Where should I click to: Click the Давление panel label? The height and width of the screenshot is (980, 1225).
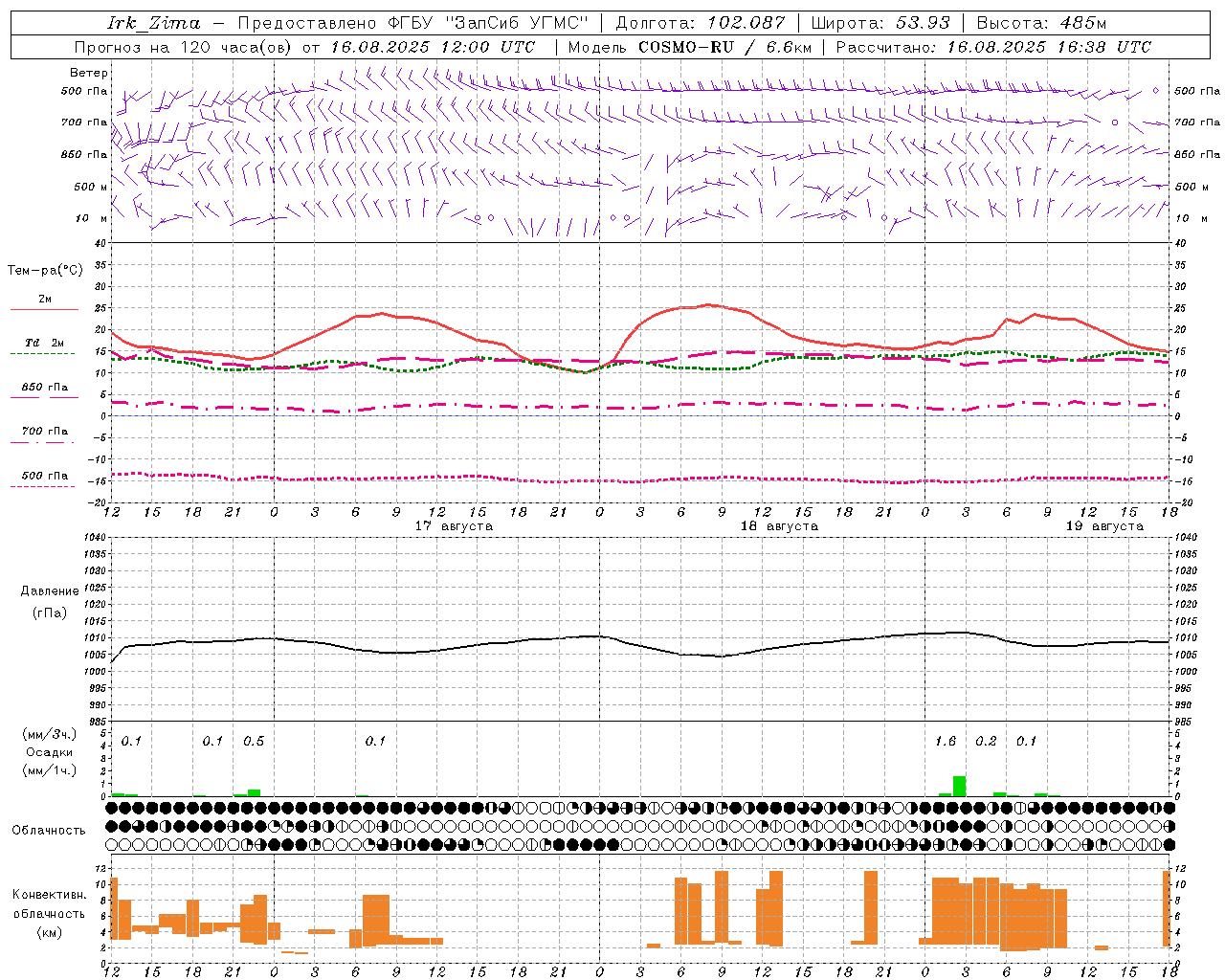tap(50, 591)
